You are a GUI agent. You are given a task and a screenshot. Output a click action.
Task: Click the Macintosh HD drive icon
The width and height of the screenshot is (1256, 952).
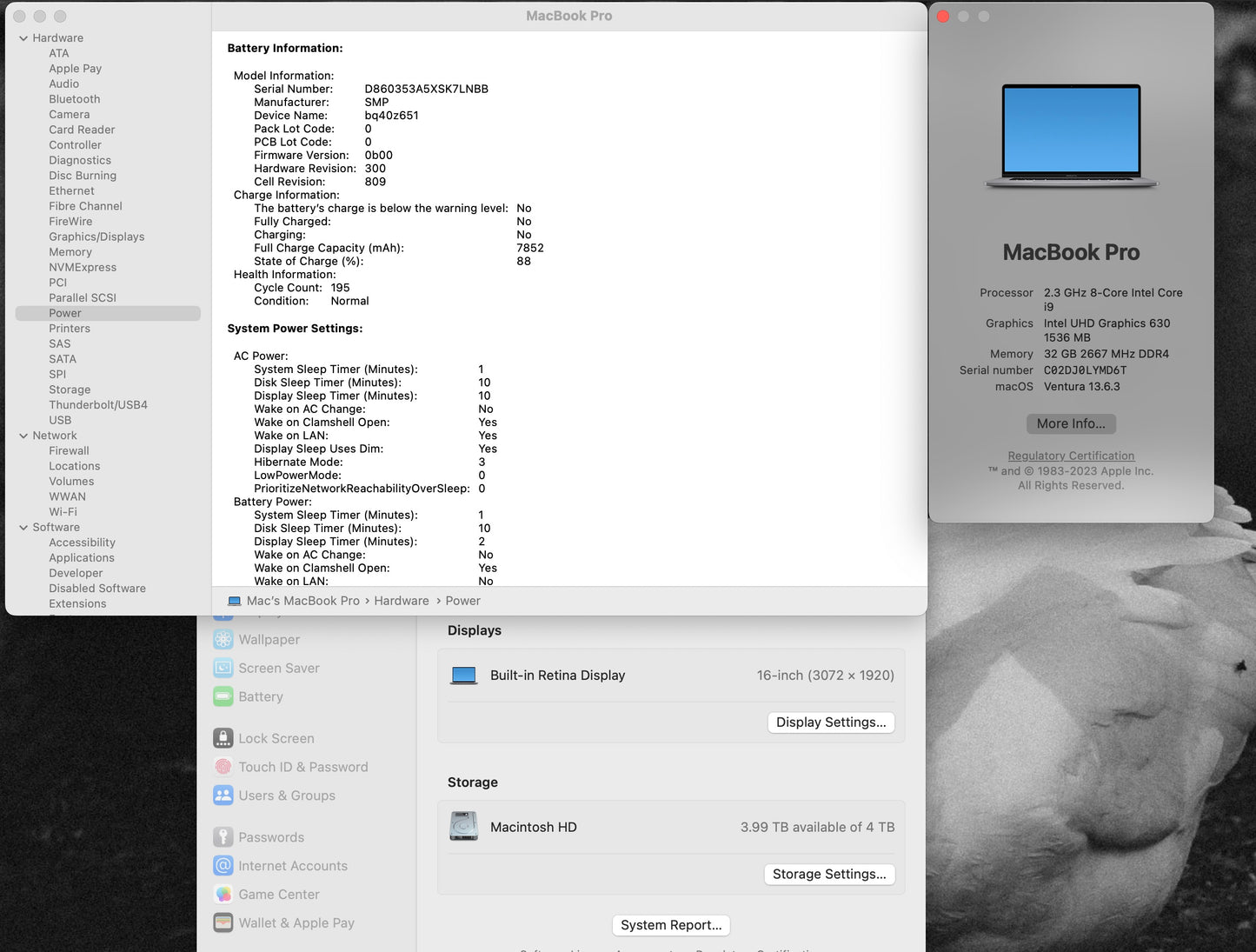coord(464,826)
